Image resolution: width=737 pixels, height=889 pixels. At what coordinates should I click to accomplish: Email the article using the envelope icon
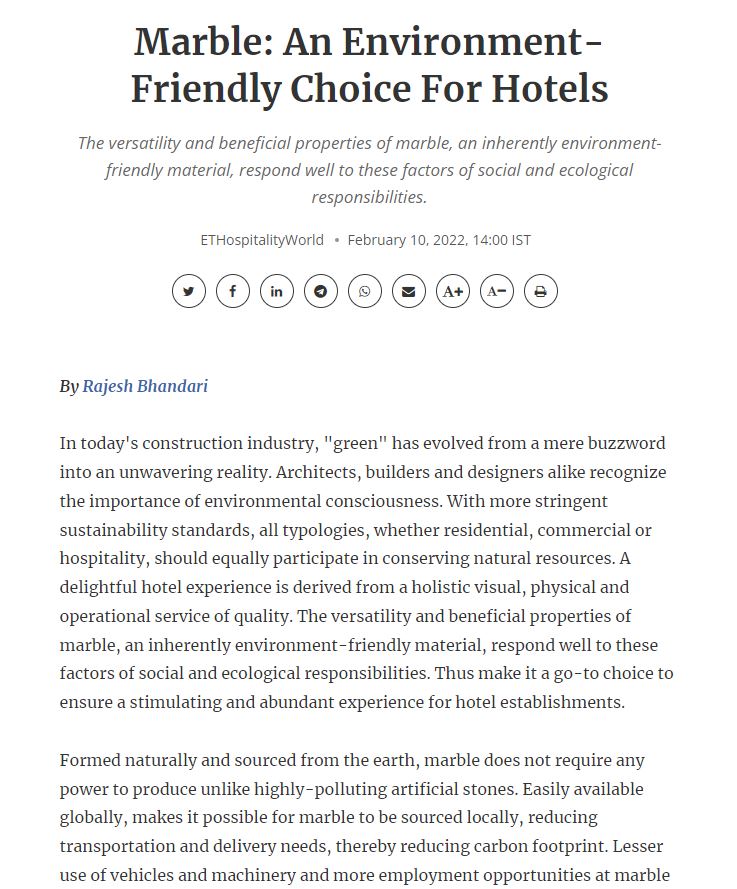[409, 291]
